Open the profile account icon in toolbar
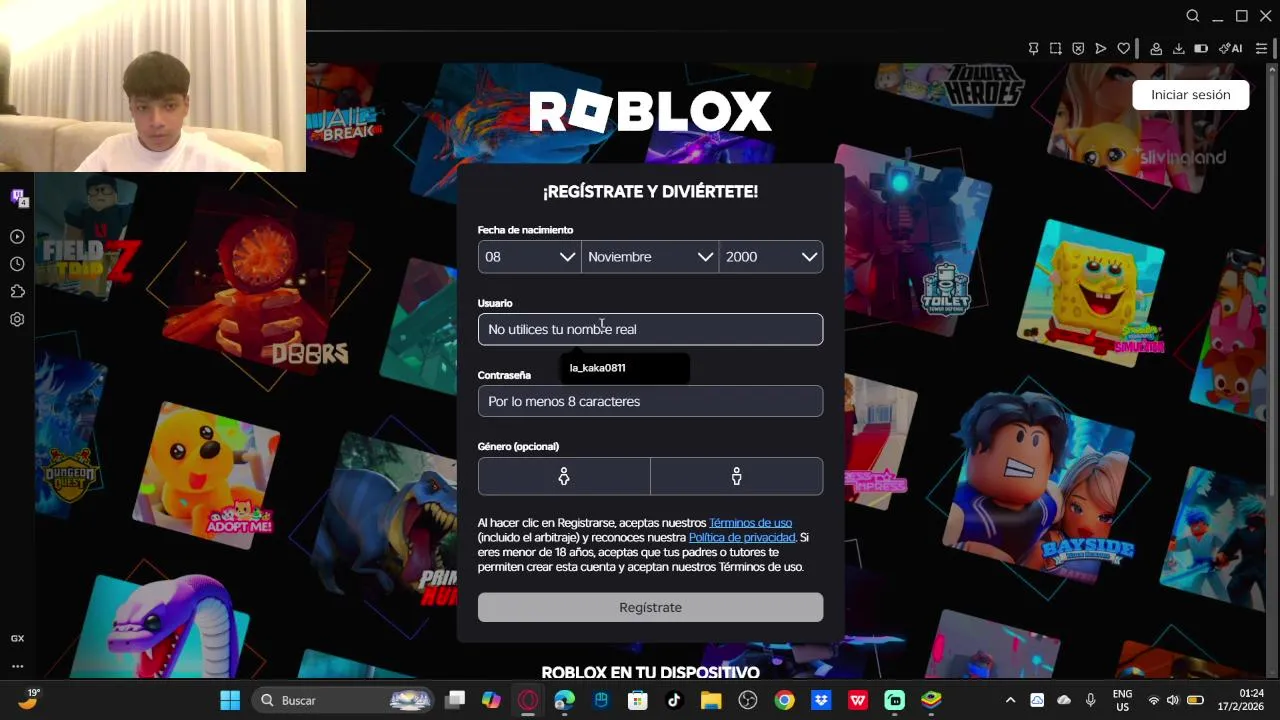This screenshot has height=720, width=1280. tap(1156, 48)
